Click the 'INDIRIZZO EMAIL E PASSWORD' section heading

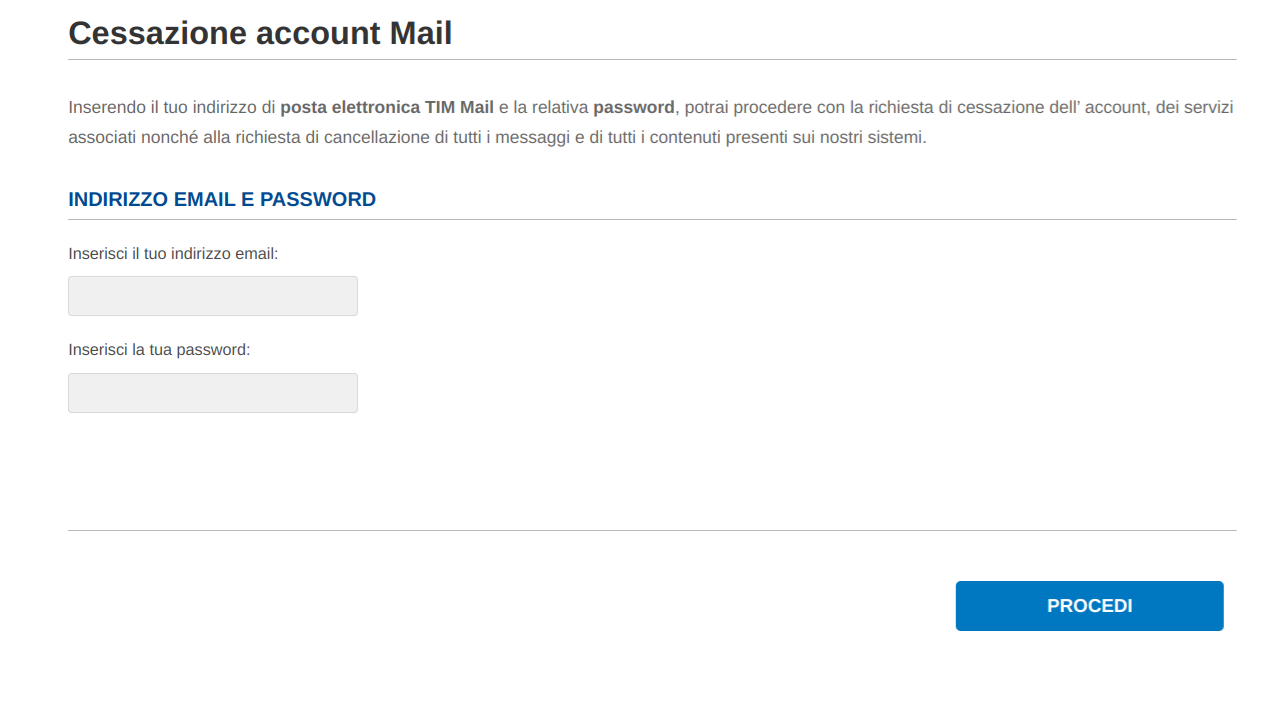click(222, 199)
